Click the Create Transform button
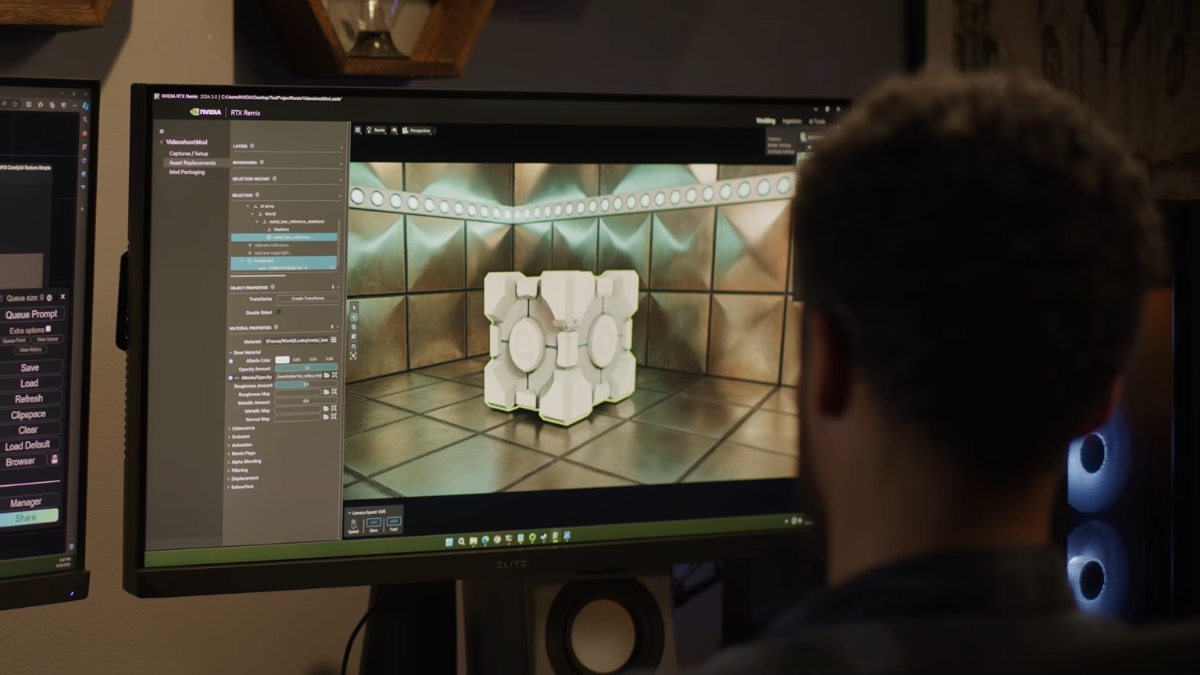 coord(307,298)
